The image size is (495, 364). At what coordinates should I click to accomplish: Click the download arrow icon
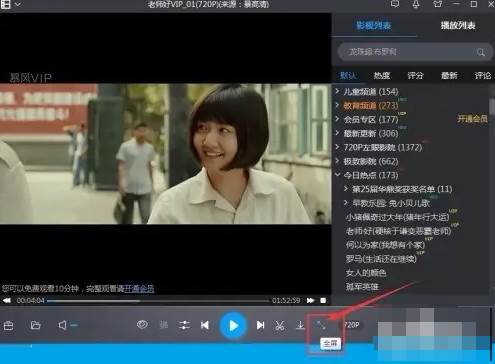click(x=300, y=325)
